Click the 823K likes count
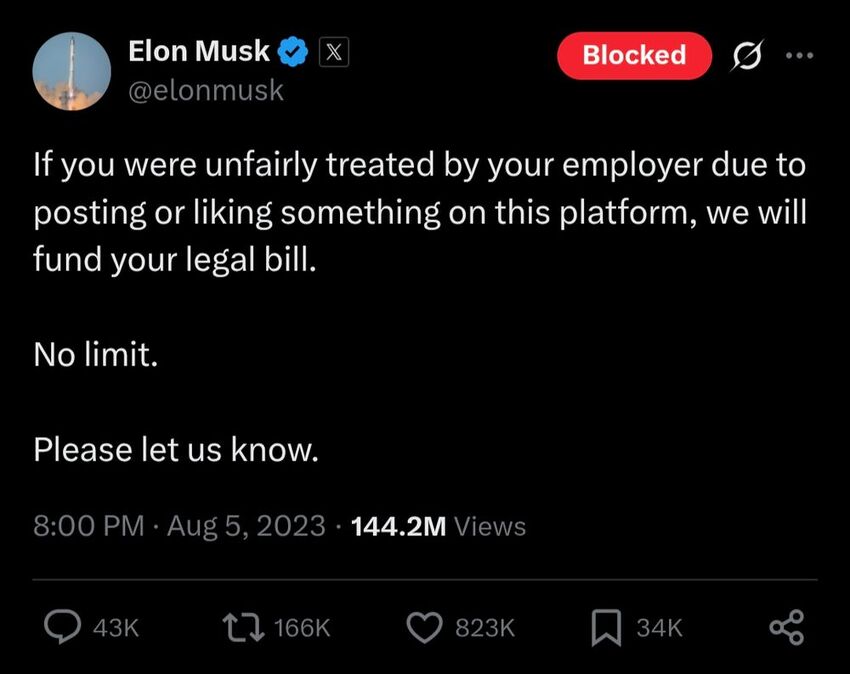This screenshot has width=850, height=674. 485,628
